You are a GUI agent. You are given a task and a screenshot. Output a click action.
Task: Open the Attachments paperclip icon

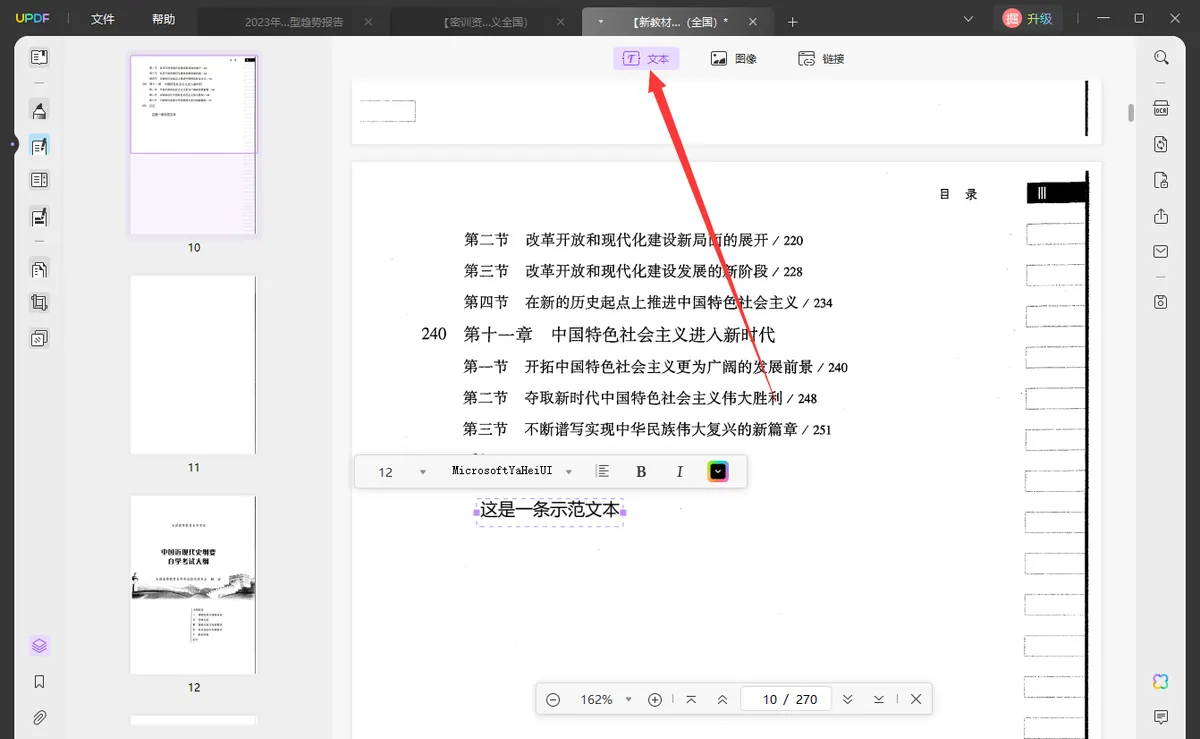pos(39,717)
